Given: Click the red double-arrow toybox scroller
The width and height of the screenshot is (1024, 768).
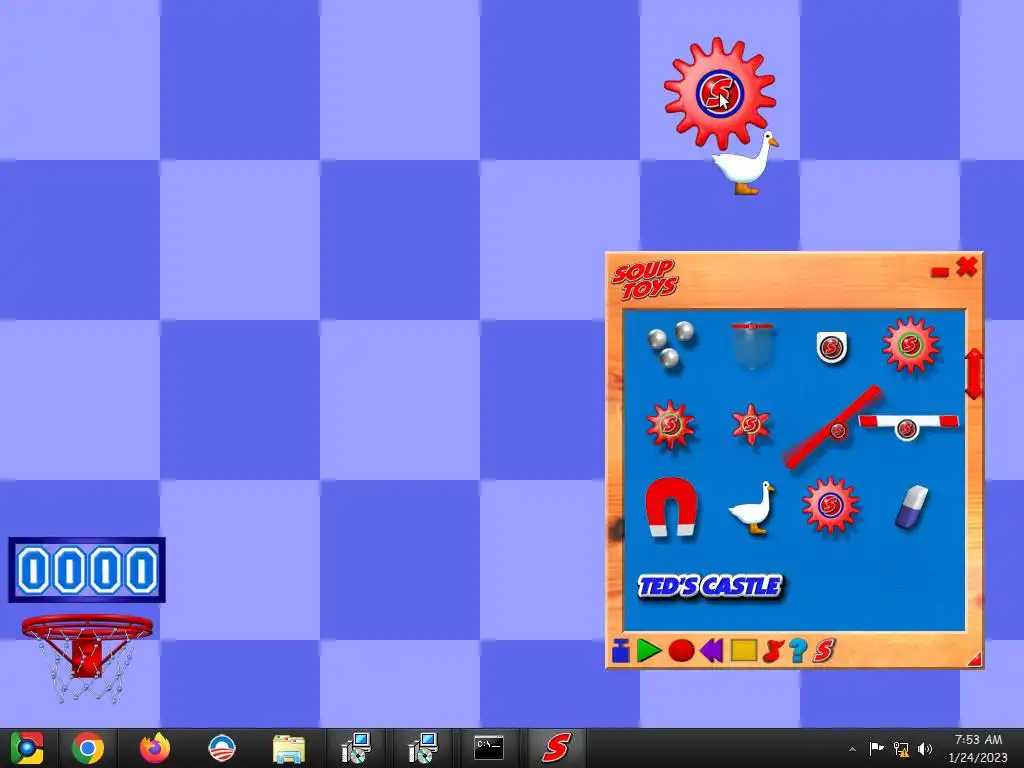Looking at the screenshot, I should pos(974,374).
